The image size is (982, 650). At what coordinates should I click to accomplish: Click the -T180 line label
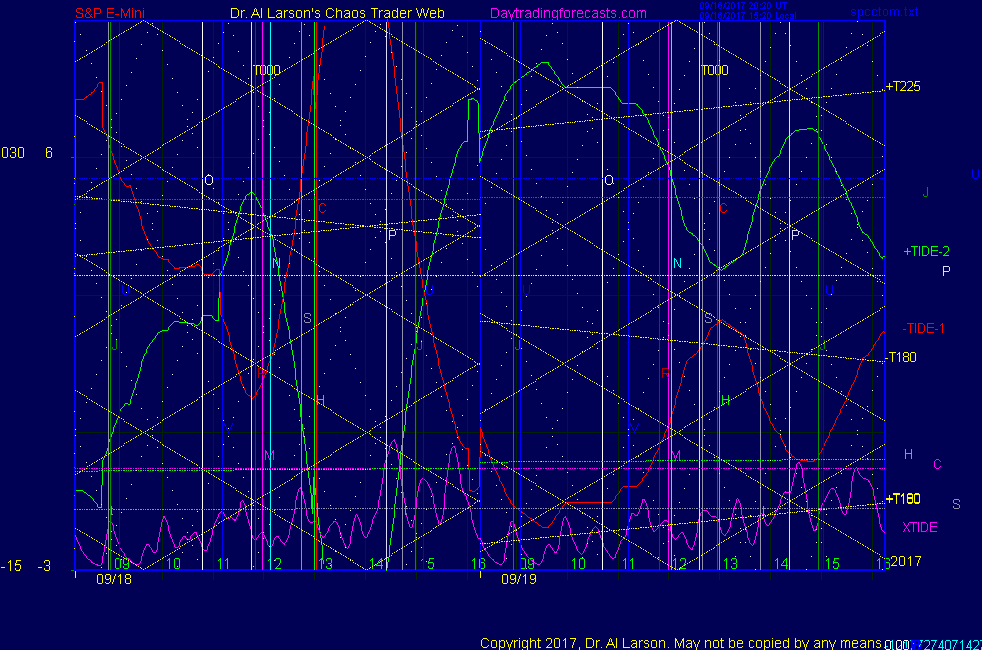[902, 358]
